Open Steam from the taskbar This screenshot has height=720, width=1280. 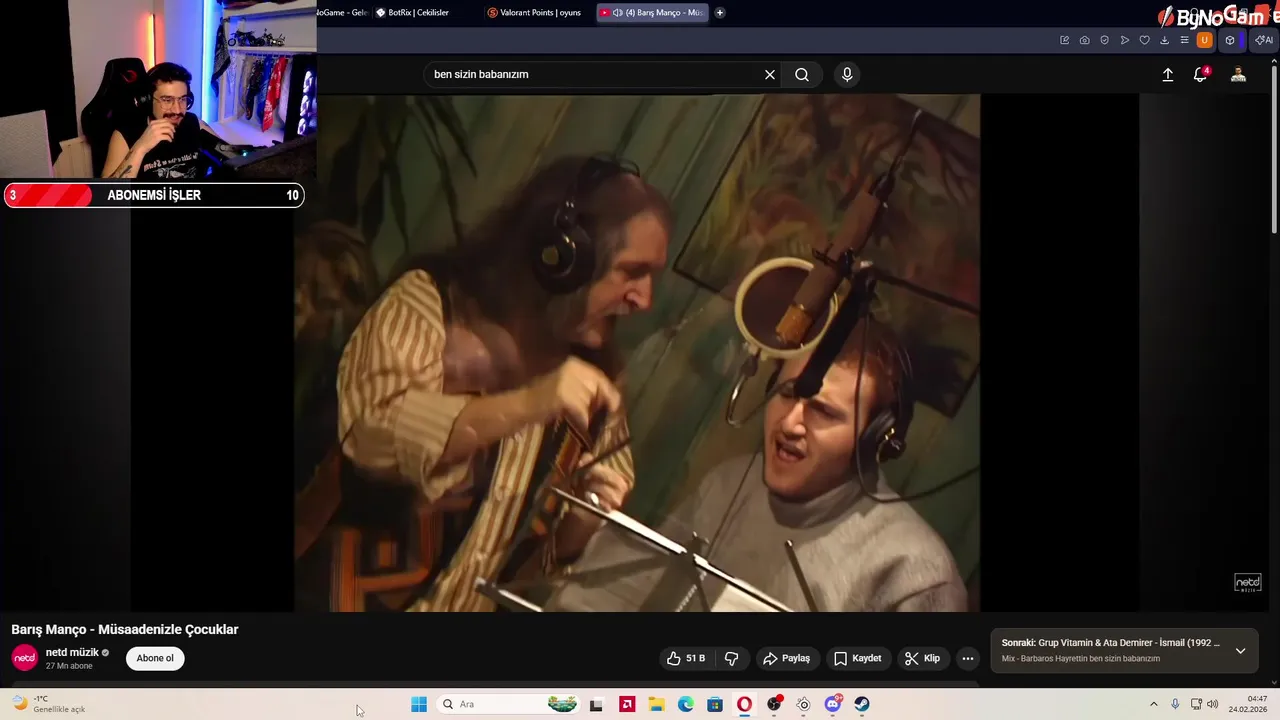[x=862, y=704]
